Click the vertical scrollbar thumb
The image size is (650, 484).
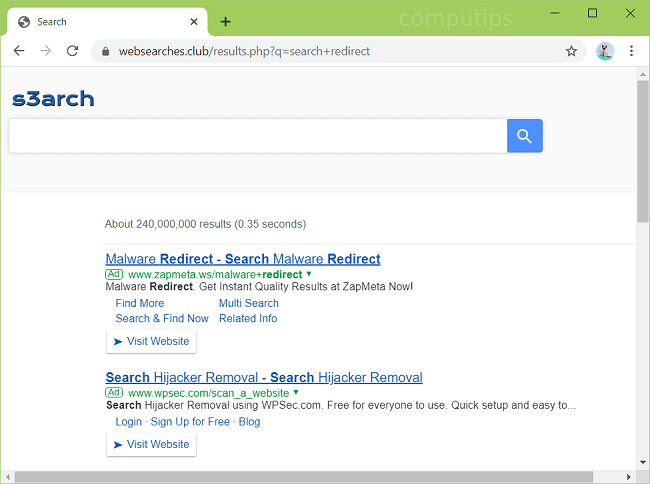[643, 151]
